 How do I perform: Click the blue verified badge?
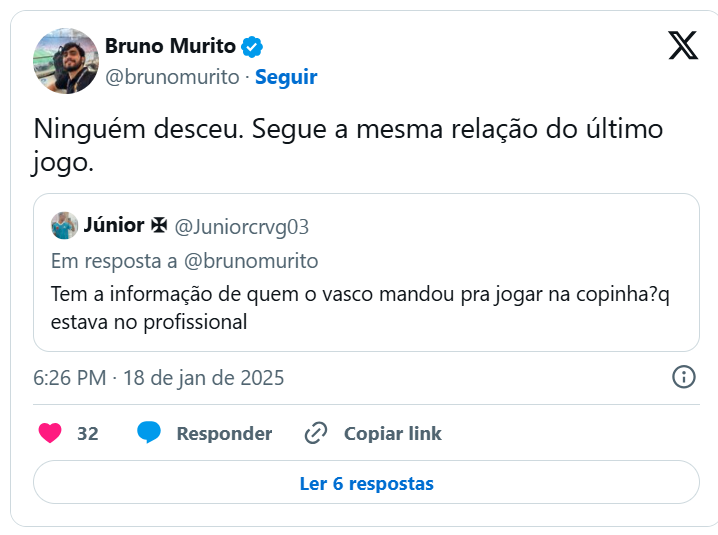click(x=253, y=46)
